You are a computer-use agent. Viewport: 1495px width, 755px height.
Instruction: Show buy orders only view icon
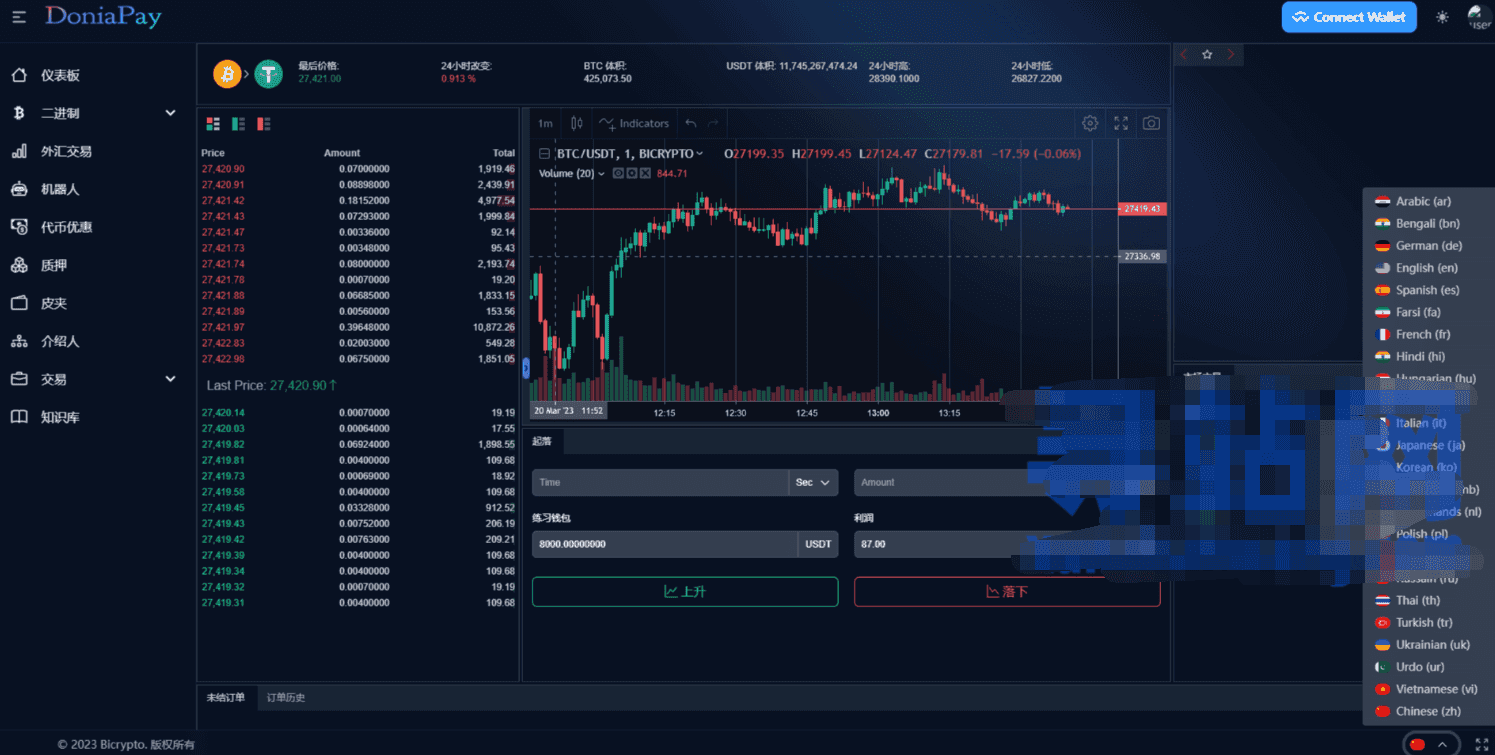[238, 124]
